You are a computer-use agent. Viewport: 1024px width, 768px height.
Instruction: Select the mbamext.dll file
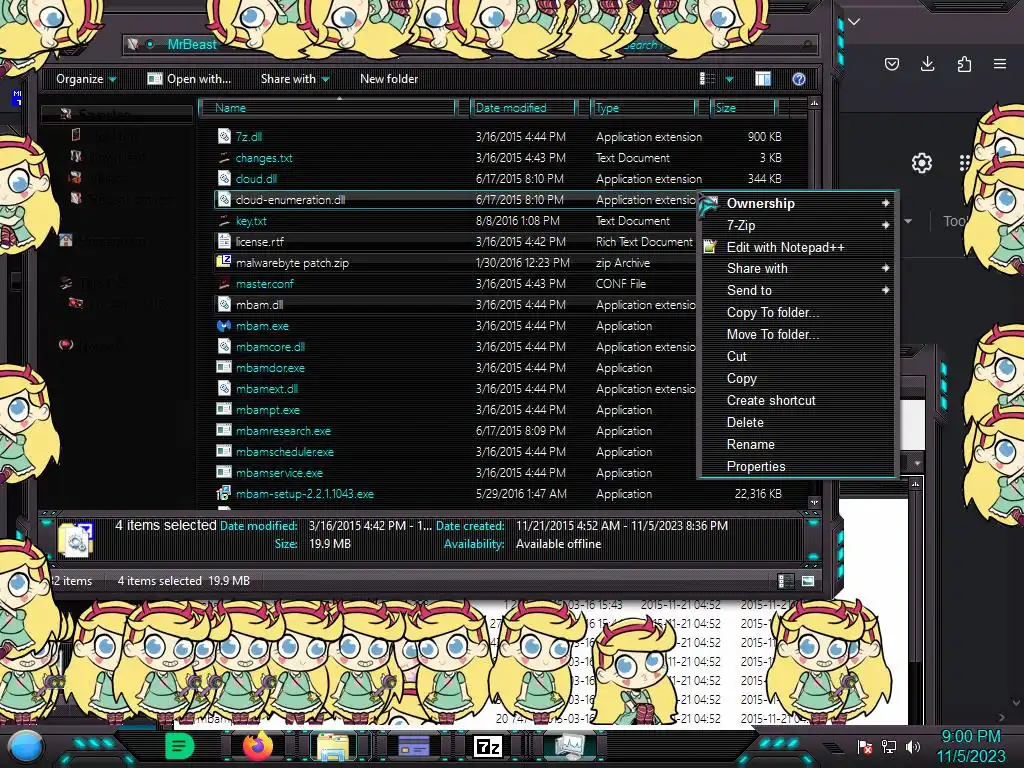pos(266,389)
